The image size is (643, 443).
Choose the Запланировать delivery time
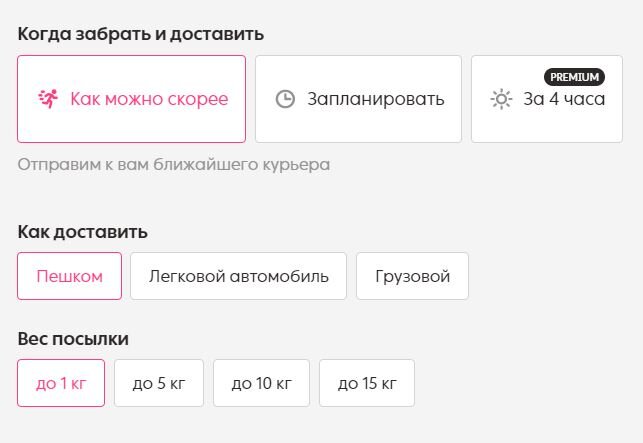(x=358, y=99)
